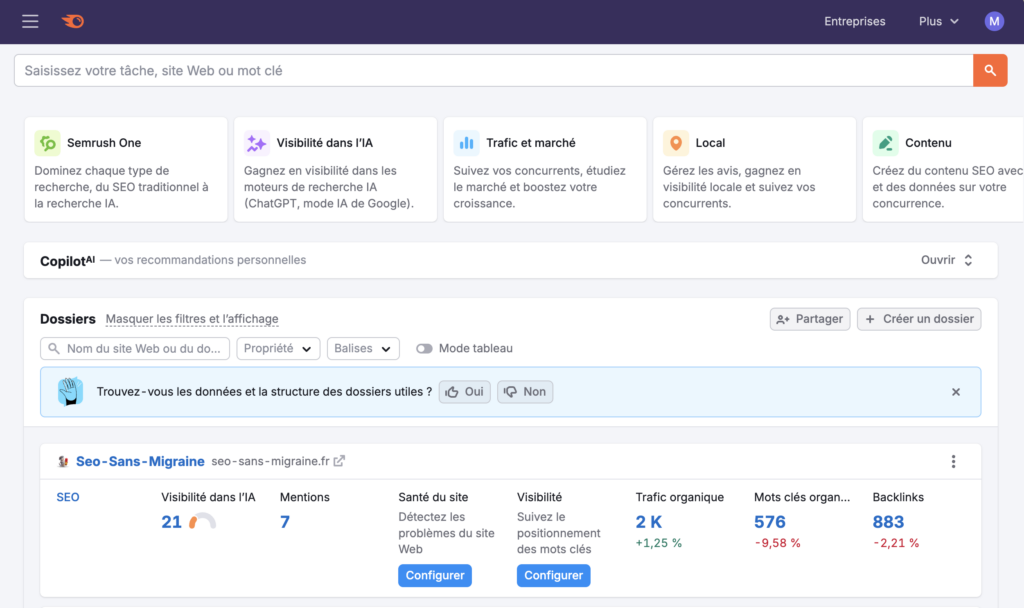Viewport: 1024px width, 608px height.
Task: Open the hamburger navigation menu
Action: click(x=30, y=22)
